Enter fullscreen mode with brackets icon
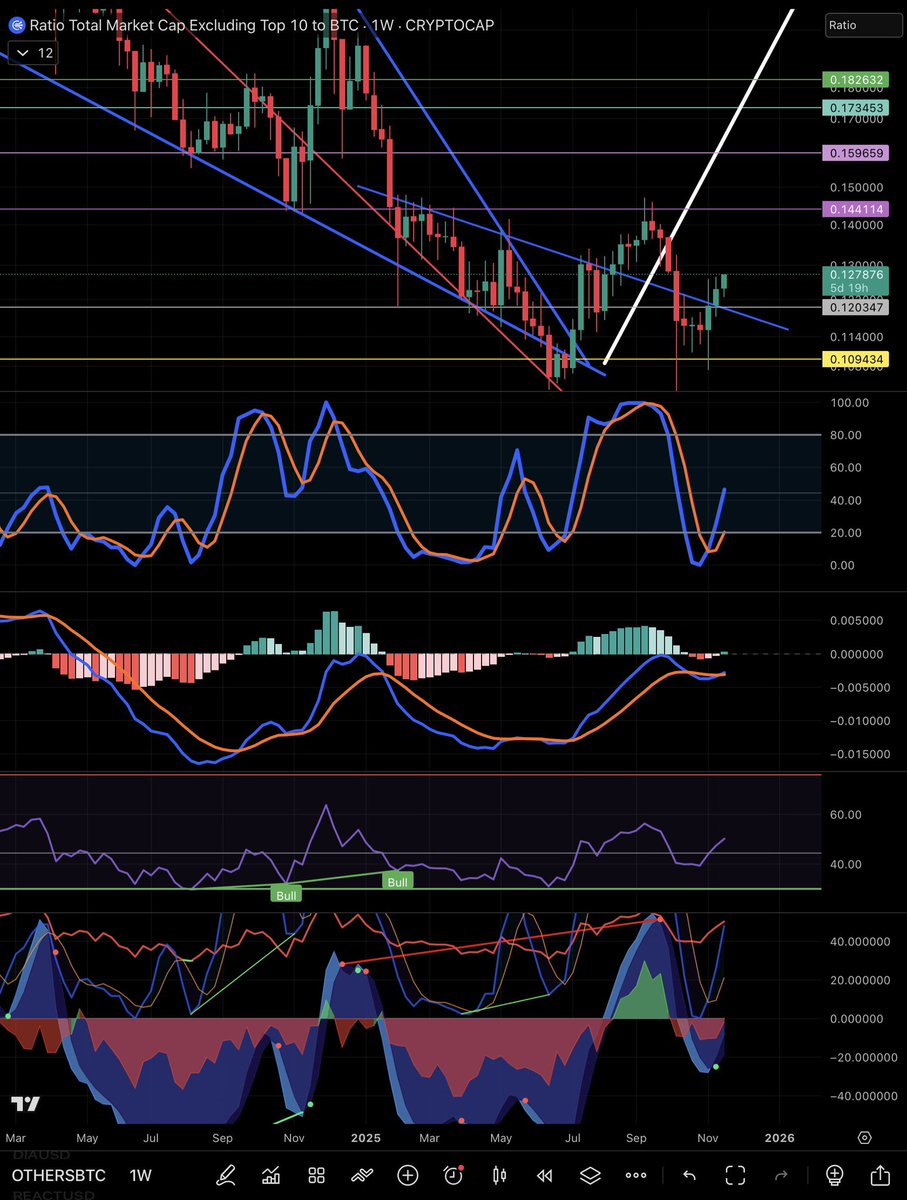Image resolution: width=907 pixels, height=1200 pixels. point(736,1175)
